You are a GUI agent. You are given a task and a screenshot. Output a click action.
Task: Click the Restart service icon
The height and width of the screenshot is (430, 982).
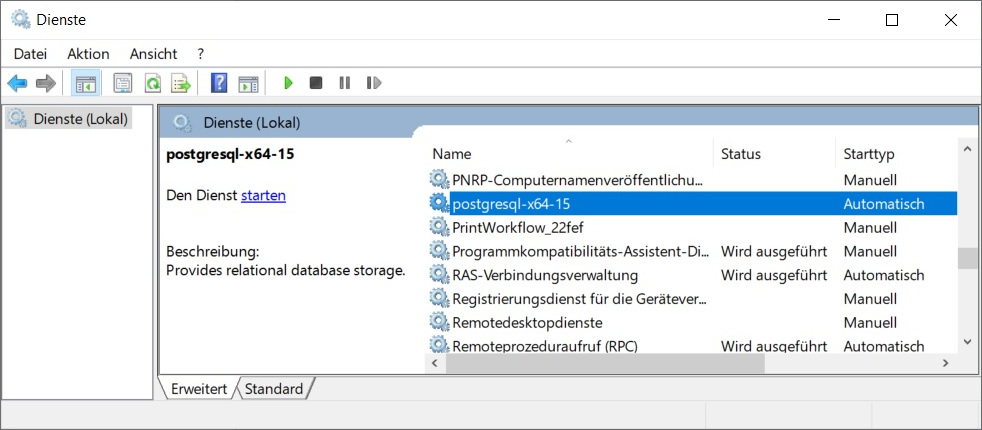374,83
